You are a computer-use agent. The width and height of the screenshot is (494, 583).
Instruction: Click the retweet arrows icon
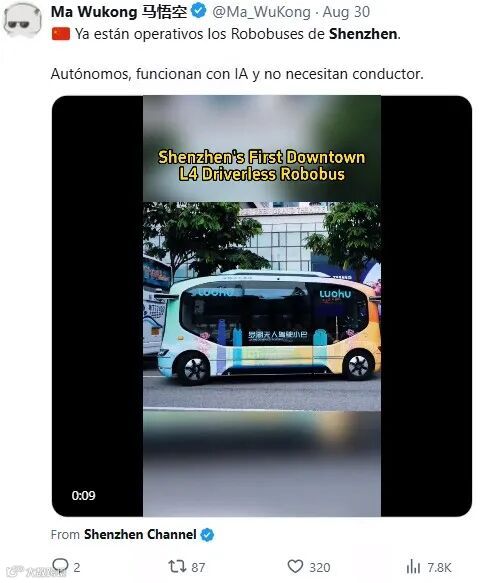tap(177, 567)
